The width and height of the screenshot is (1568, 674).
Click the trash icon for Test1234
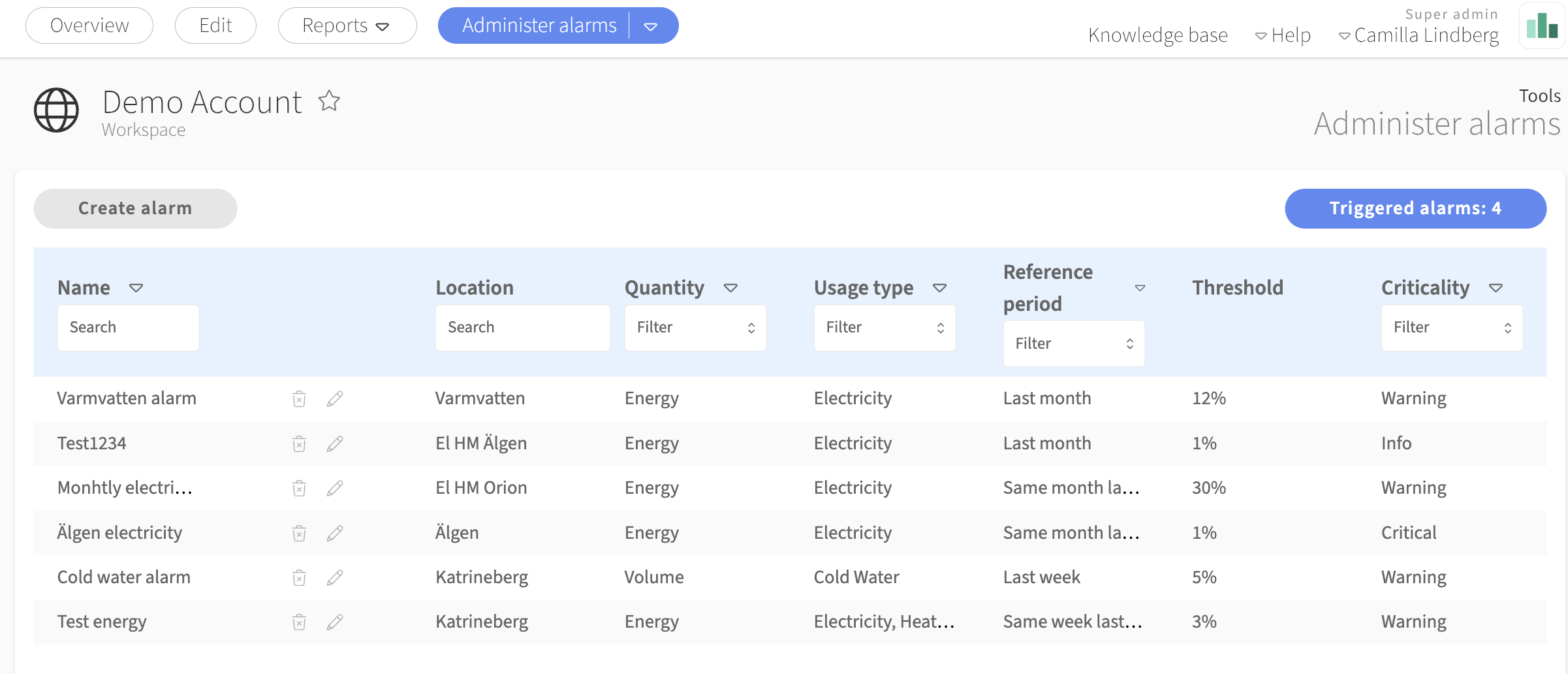pyautogui.click(x=299, y=443)
